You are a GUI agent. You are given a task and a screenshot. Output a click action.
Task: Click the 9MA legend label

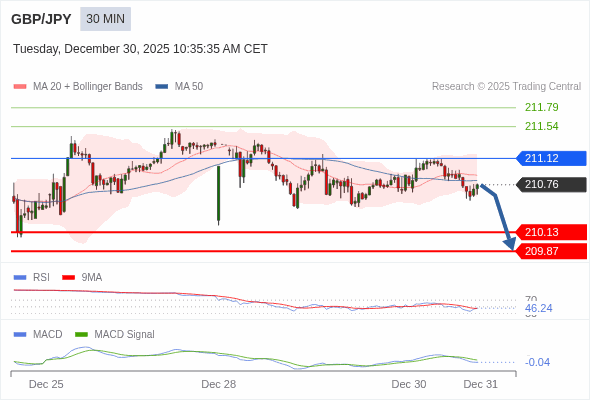tap(92, 278)
